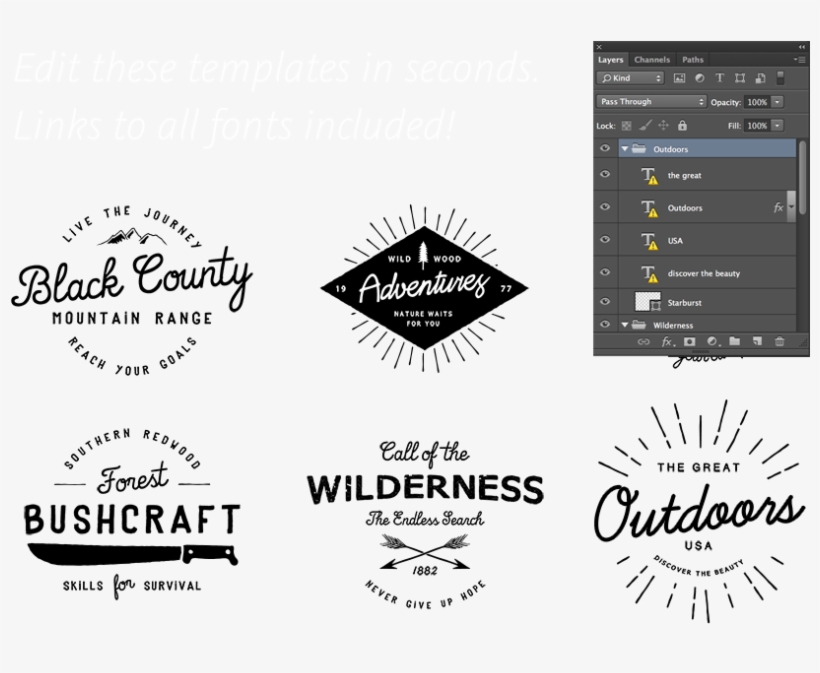Hide the Starburst layer

(605, 301)
